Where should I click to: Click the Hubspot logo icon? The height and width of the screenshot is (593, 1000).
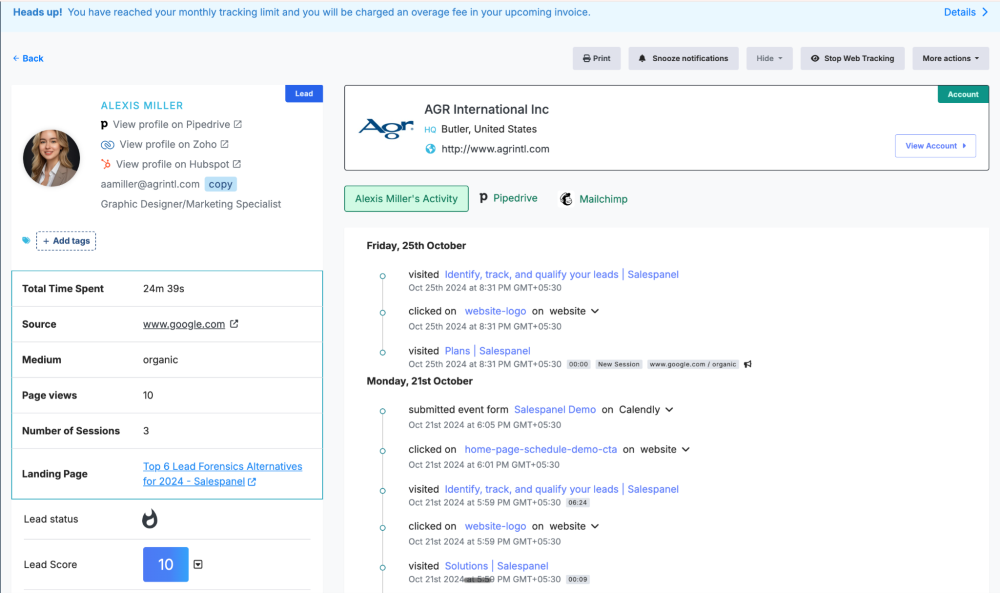(x=106, y=164)
